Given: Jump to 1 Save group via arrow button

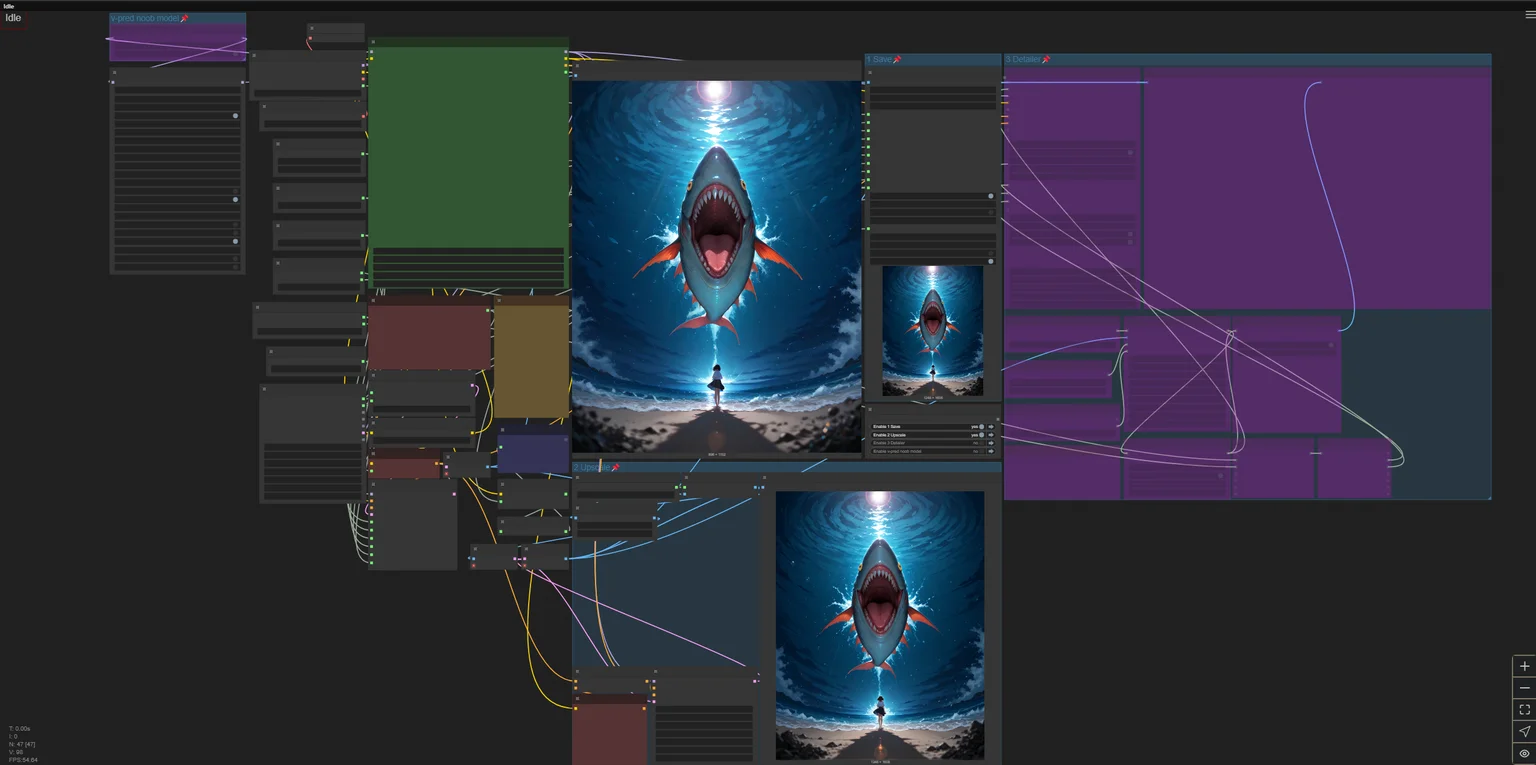Looking at the screenshot, I should tap(991, 427).
